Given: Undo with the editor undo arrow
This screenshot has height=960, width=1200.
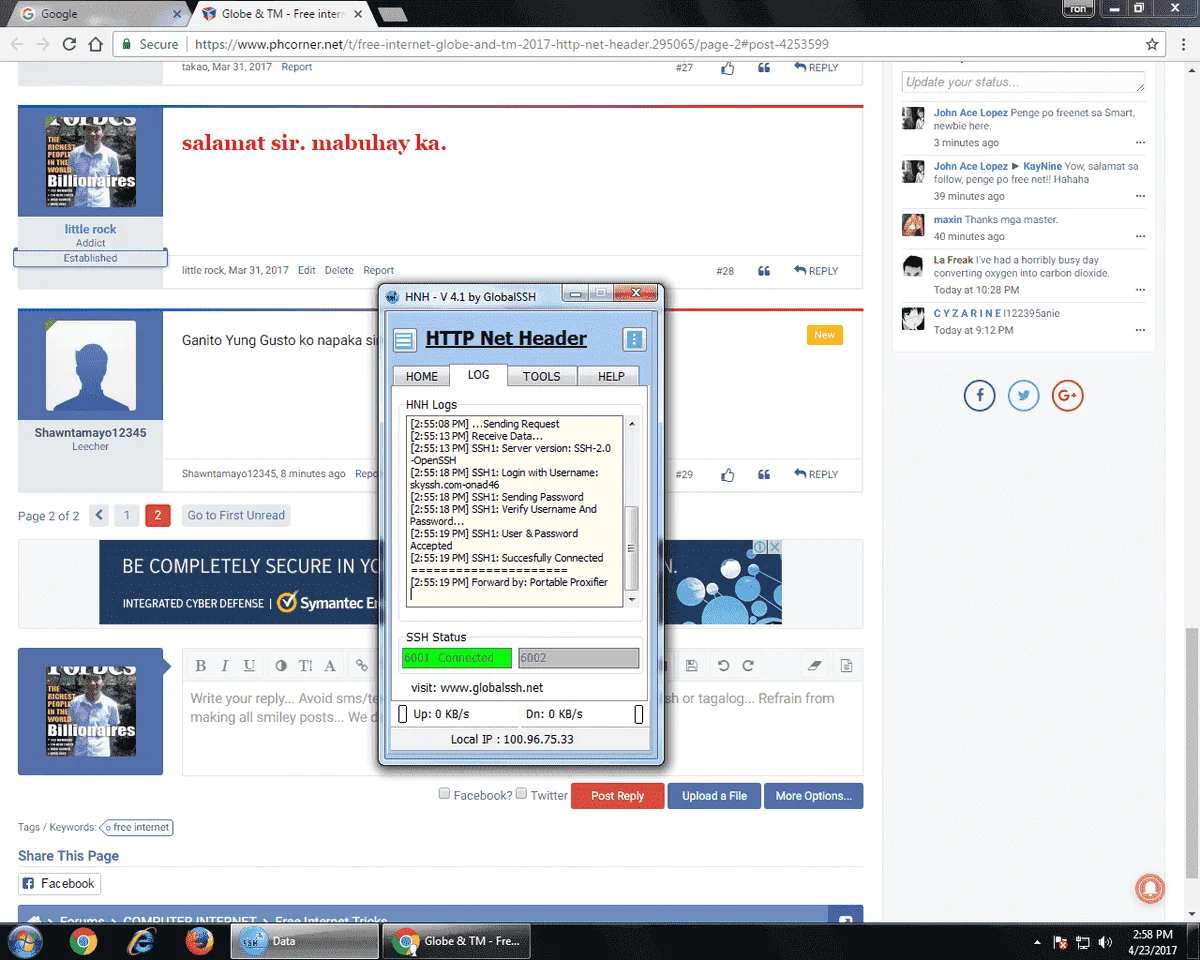Looking at the screenshot, I should [723, 665].
